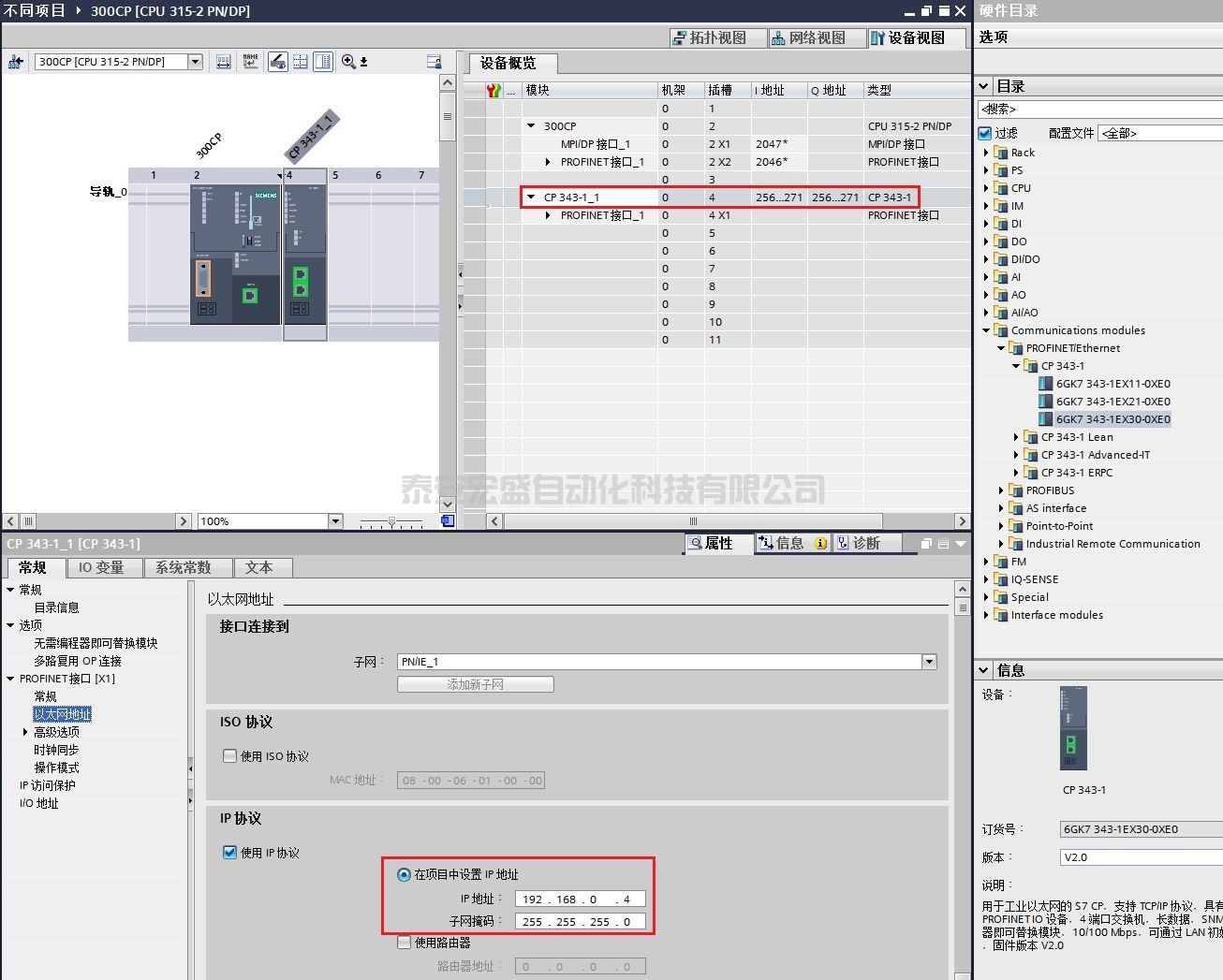The width and height of the screenshot is (1223, 980).
Task: Click the zoom magnifier icon in device toolbar
Action: (x=348, y=62)
